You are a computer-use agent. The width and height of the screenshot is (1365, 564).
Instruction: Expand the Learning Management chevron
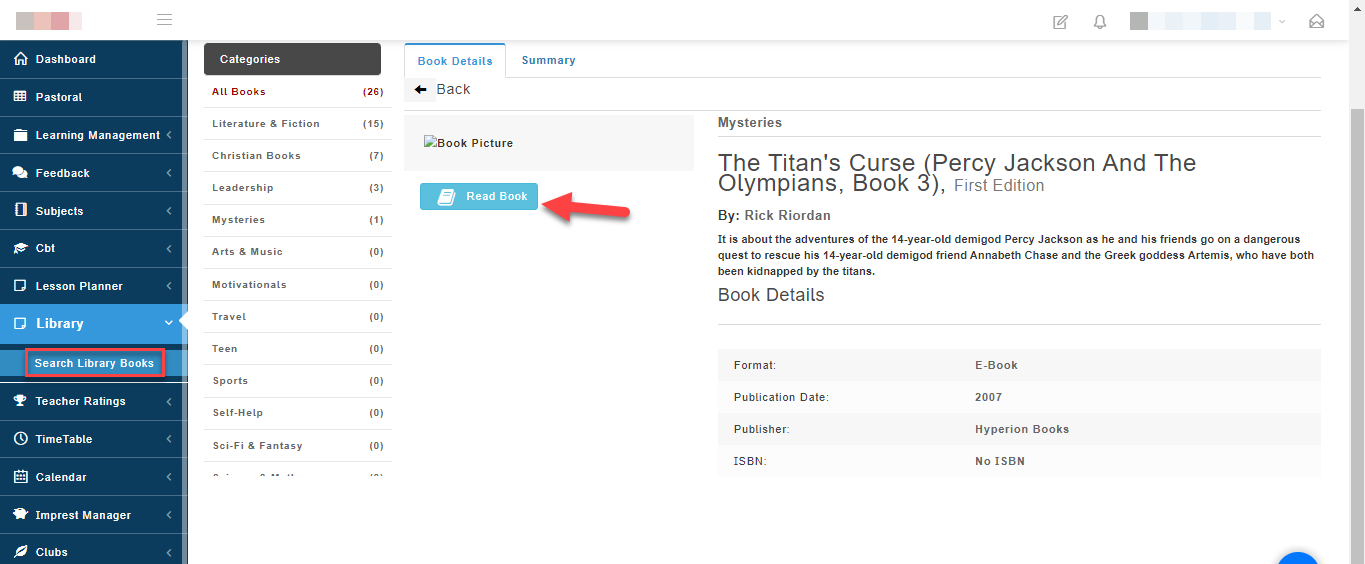169,135
